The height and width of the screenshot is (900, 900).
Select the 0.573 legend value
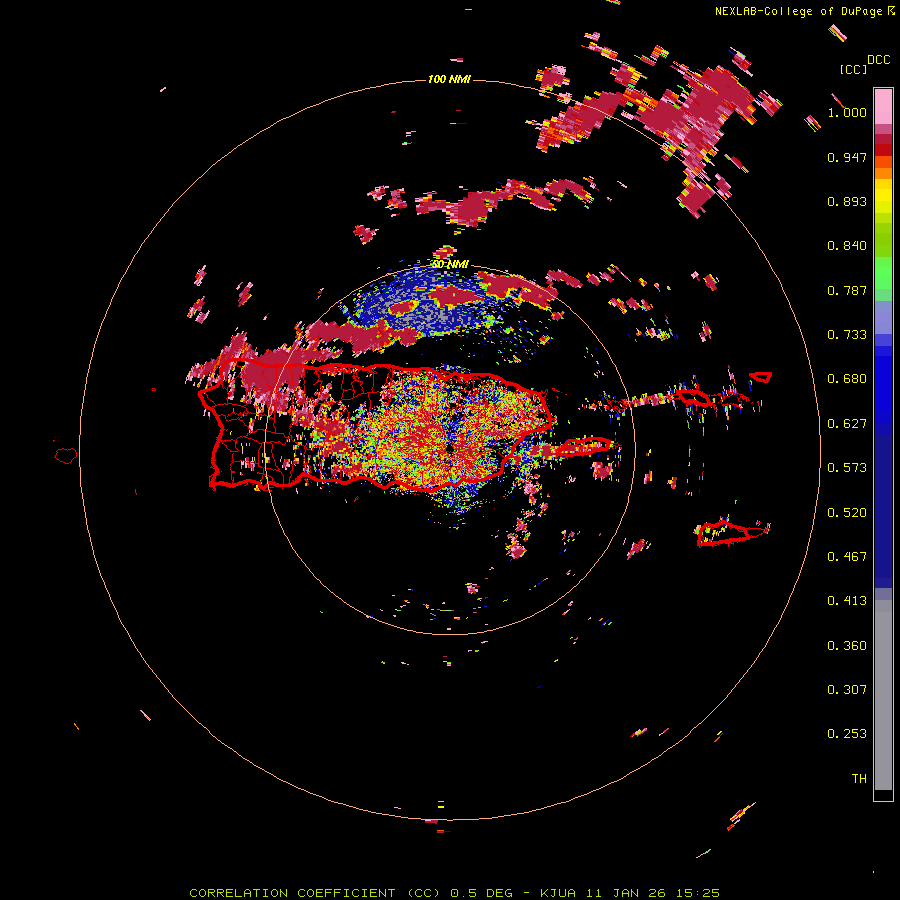(x=847, y=468)
